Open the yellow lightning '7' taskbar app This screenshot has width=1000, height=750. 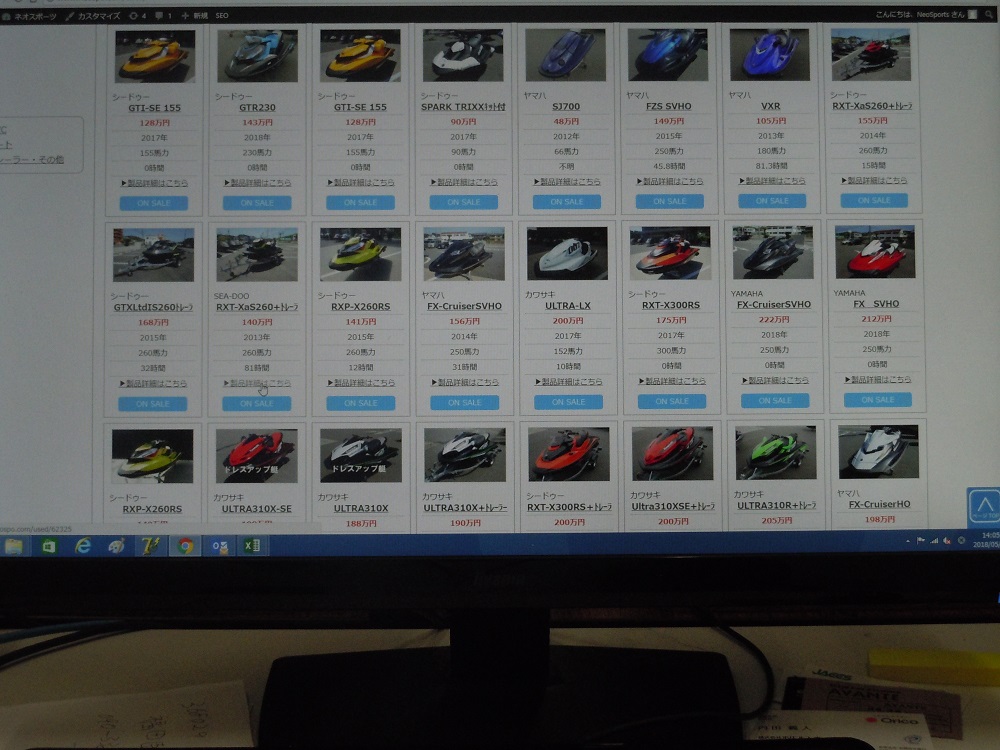[x=151, y=546]
